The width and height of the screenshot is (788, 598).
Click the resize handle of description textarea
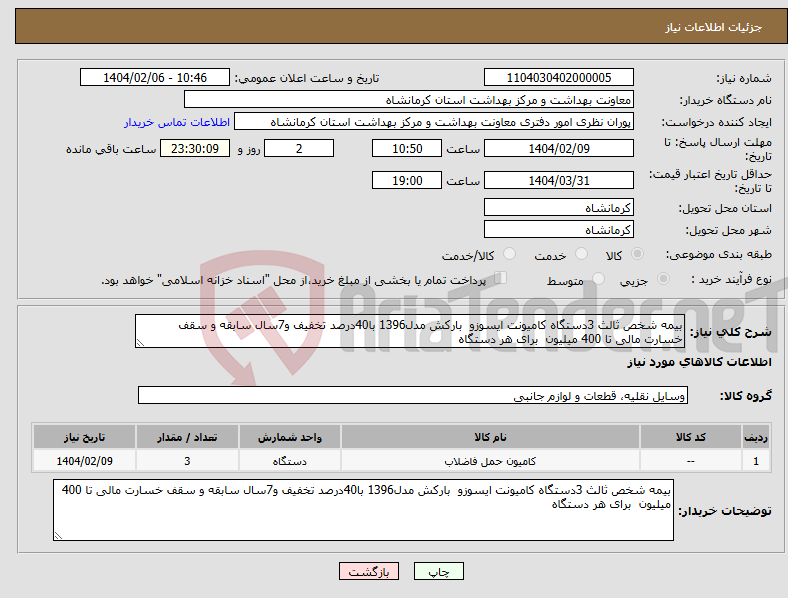click(140, 343)
